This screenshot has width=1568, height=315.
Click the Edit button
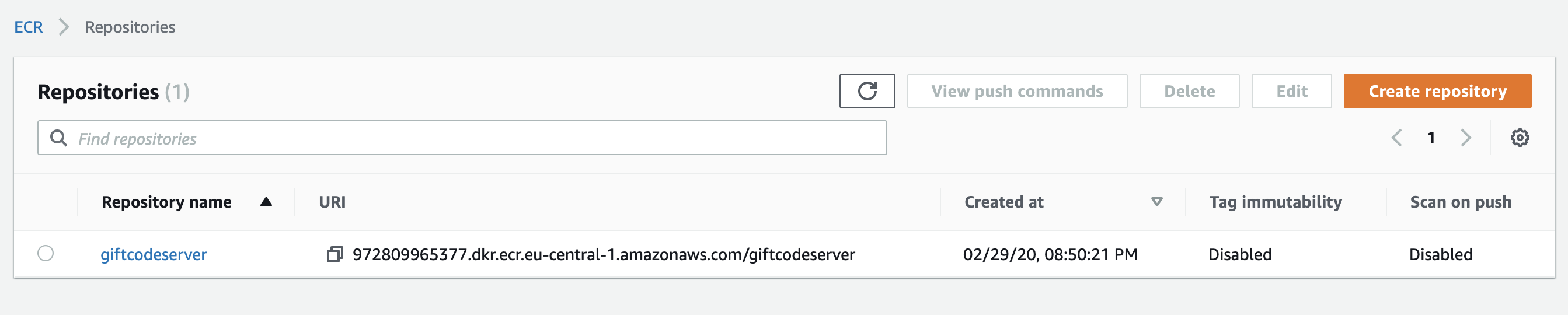1291,91
